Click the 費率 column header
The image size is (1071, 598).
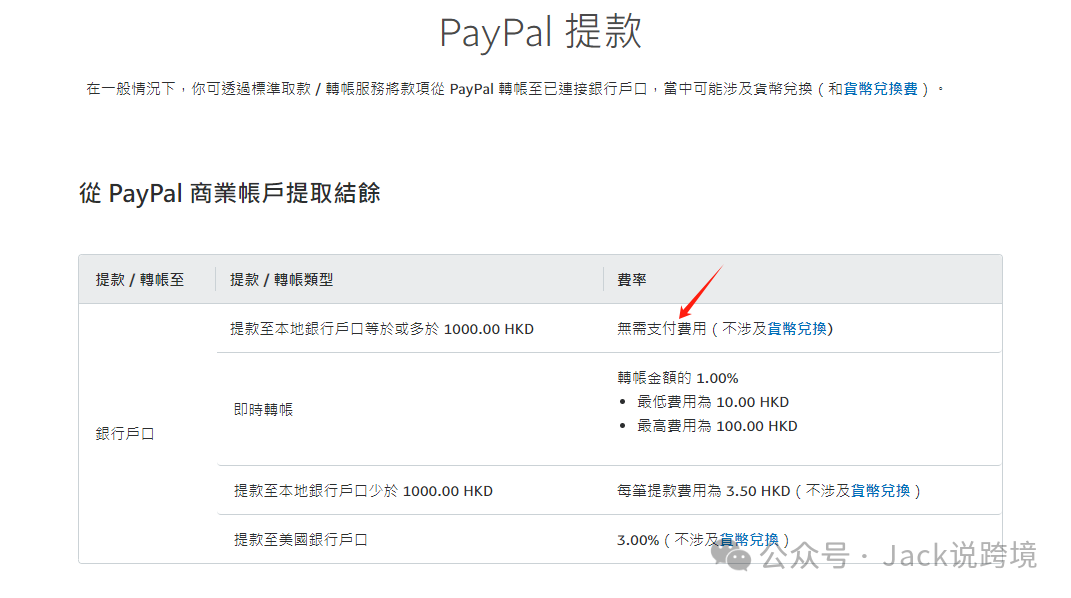click(x=631, y=280)
